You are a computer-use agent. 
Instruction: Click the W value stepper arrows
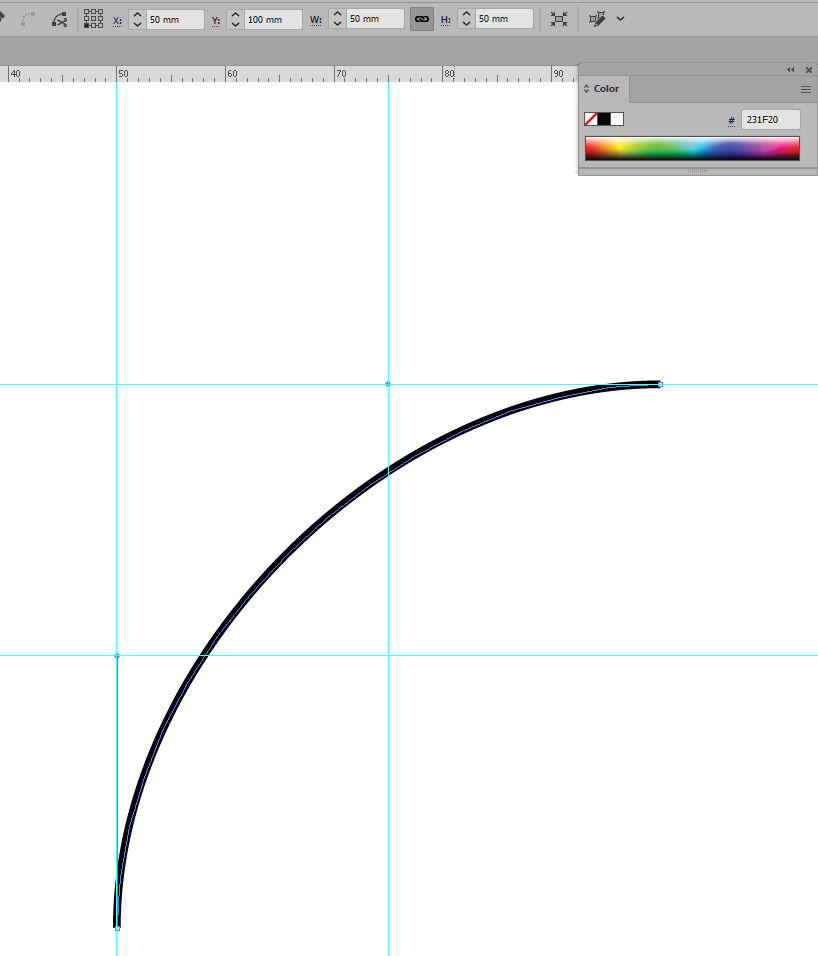click(337, 19)
